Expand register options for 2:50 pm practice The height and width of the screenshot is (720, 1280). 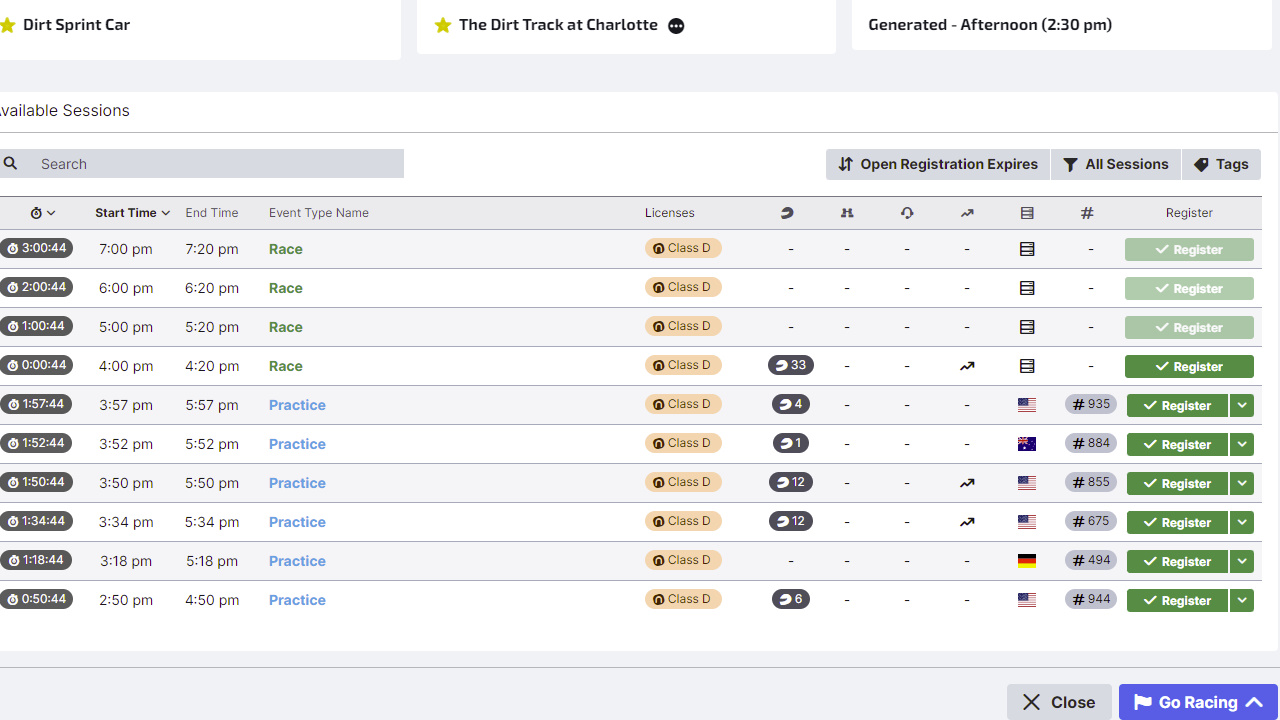1242,600
